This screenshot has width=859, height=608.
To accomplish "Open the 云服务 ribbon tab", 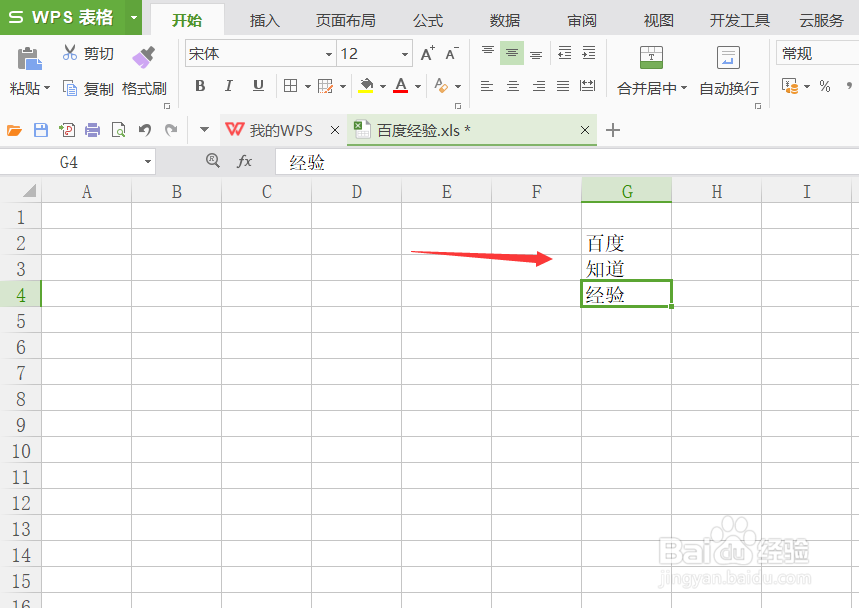I will coord(821,21).
